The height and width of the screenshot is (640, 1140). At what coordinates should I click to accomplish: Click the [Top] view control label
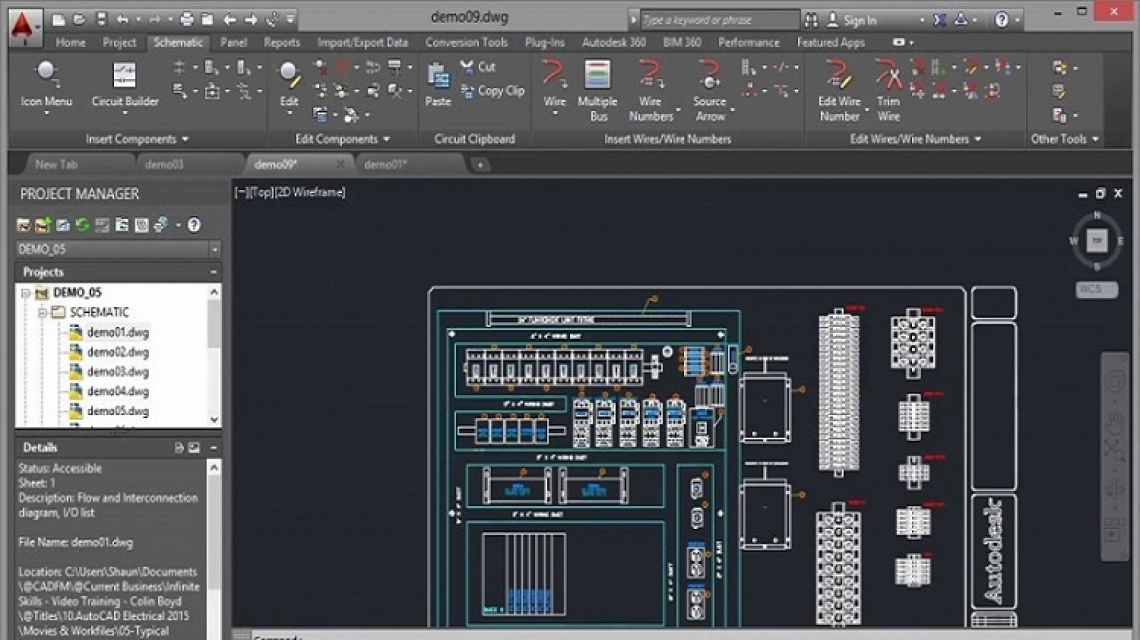point(262,192)
